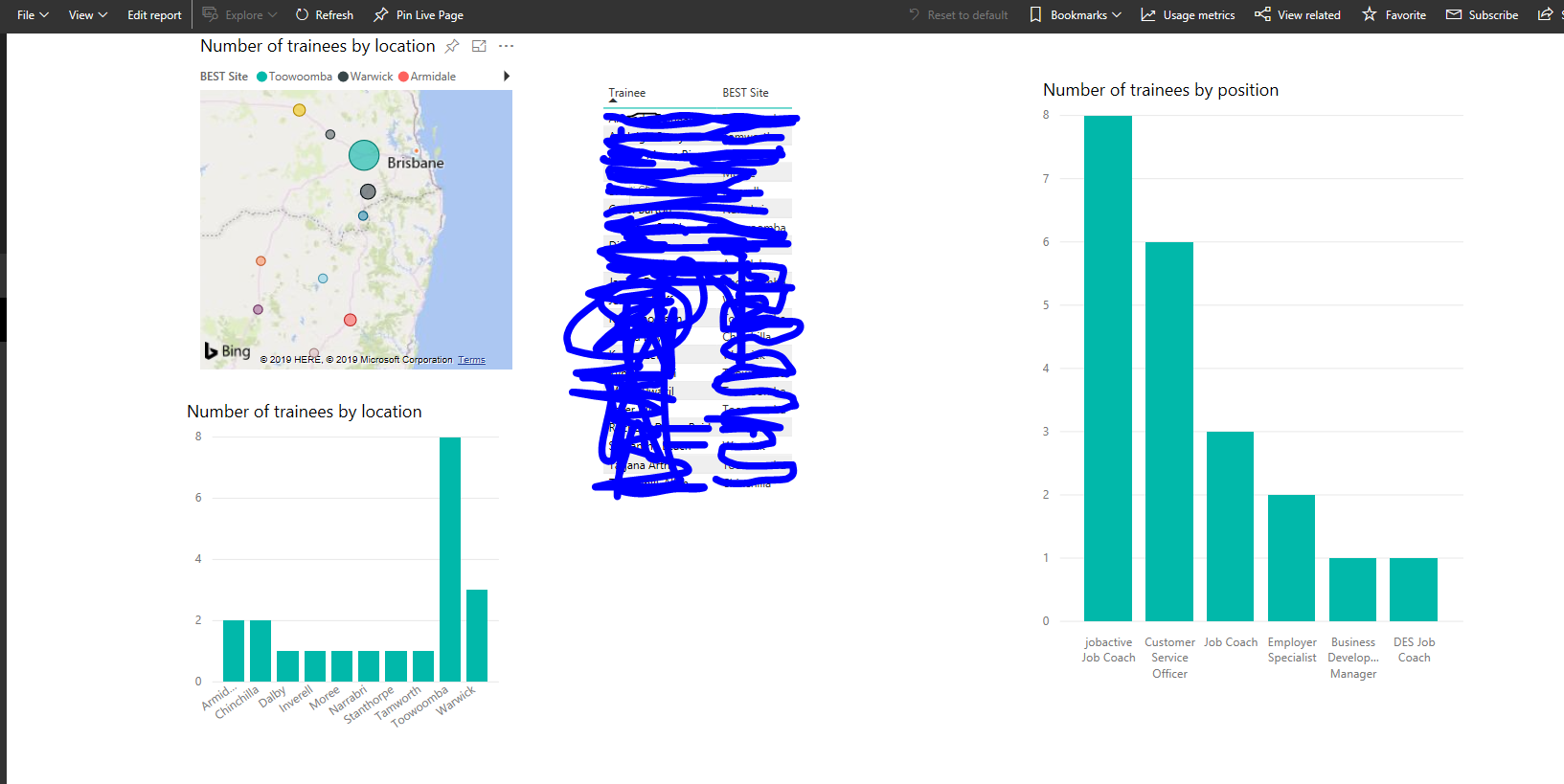Viewport: 1564px width, 784px height.
Task: Click Edit report
Action: point(154,15)
